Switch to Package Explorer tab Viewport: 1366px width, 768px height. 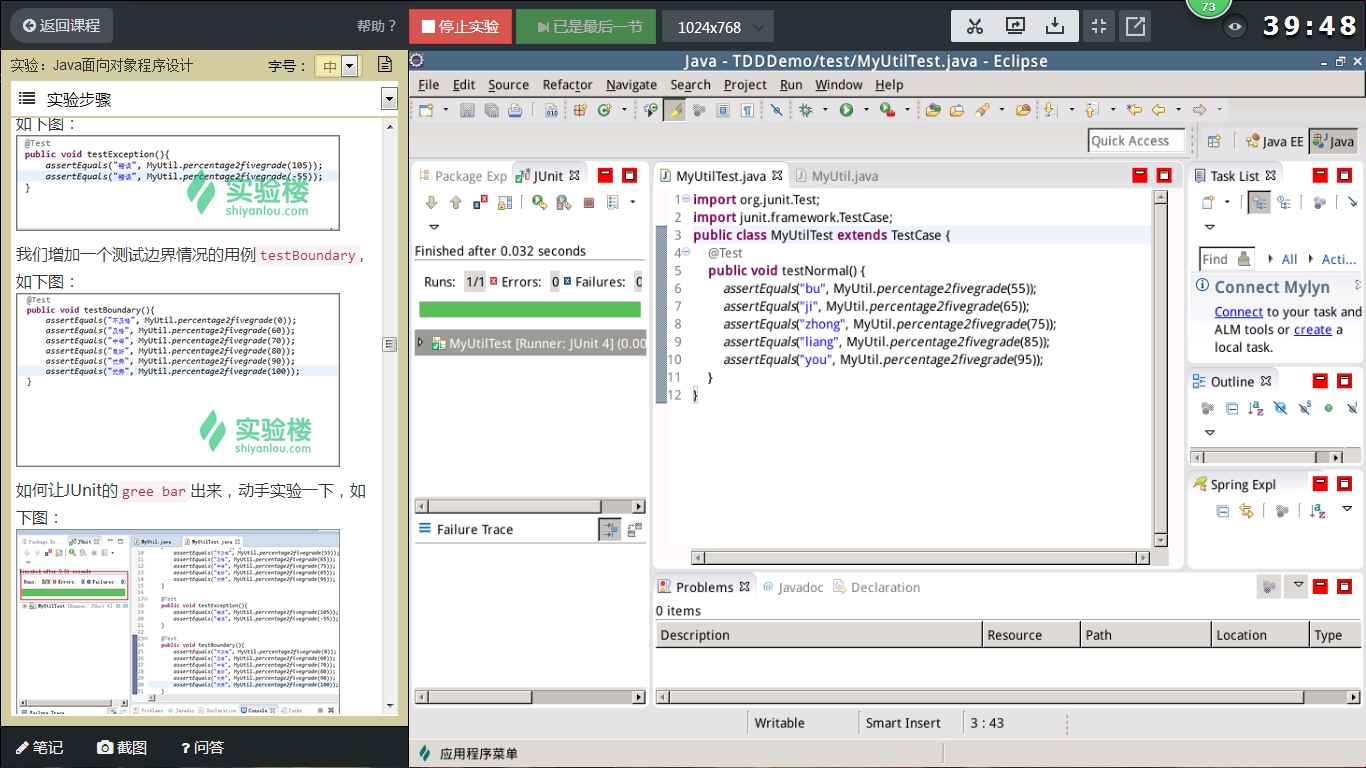(463, 176)
